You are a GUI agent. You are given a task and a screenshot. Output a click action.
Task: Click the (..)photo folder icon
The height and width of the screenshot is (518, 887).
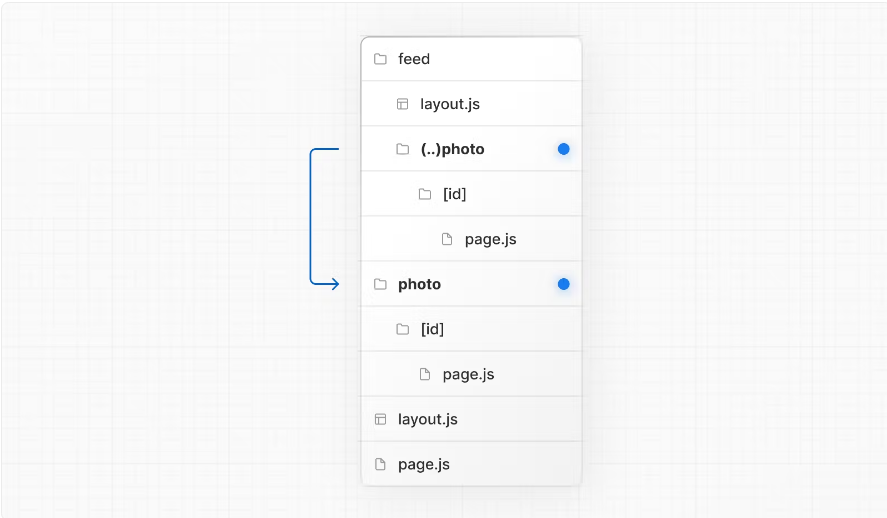(402, 149)
